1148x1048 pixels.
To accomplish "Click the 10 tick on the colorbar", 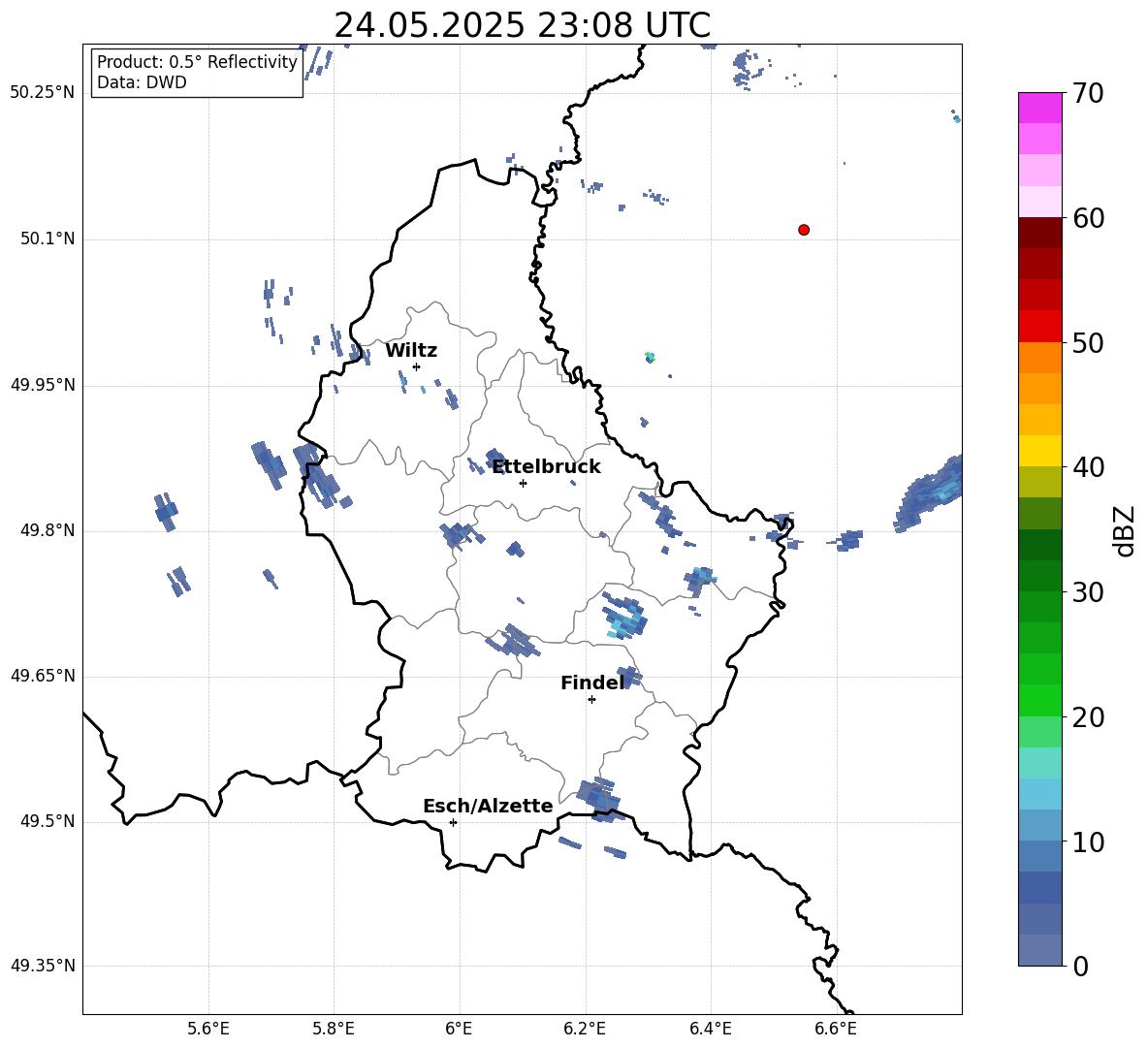I will point(1088,842).
